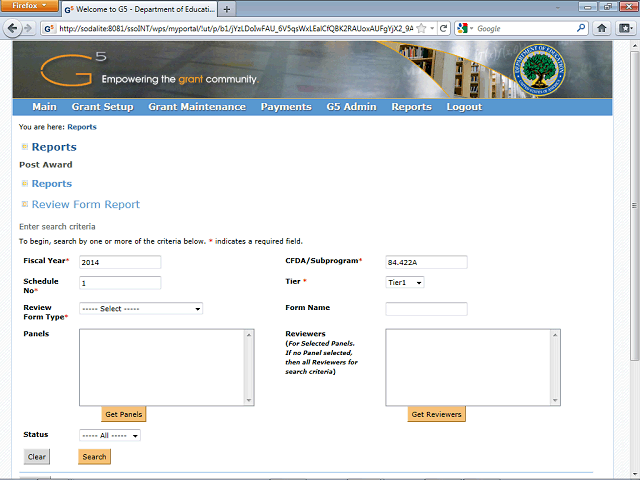Open the URL history dropdown arrow
The height and width of the screenshot is (480, 640).
point(432,29)
